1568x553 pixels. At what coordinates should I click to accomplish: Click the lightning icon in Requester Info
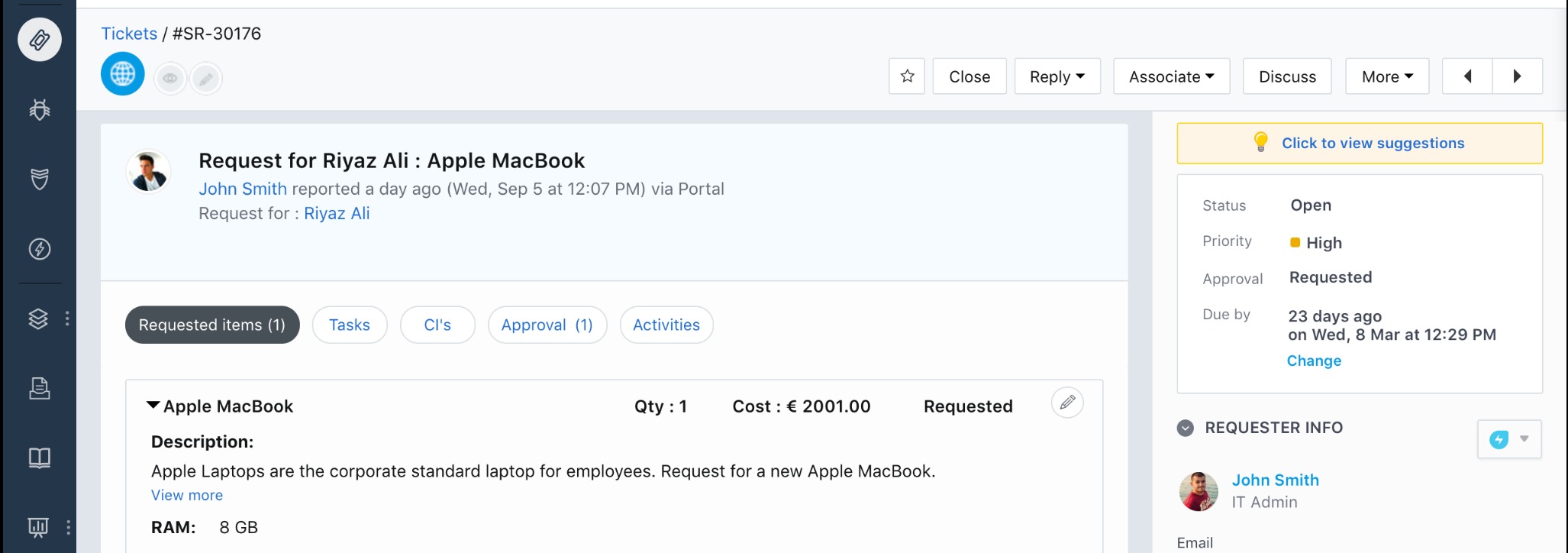tap(1499, 439)
